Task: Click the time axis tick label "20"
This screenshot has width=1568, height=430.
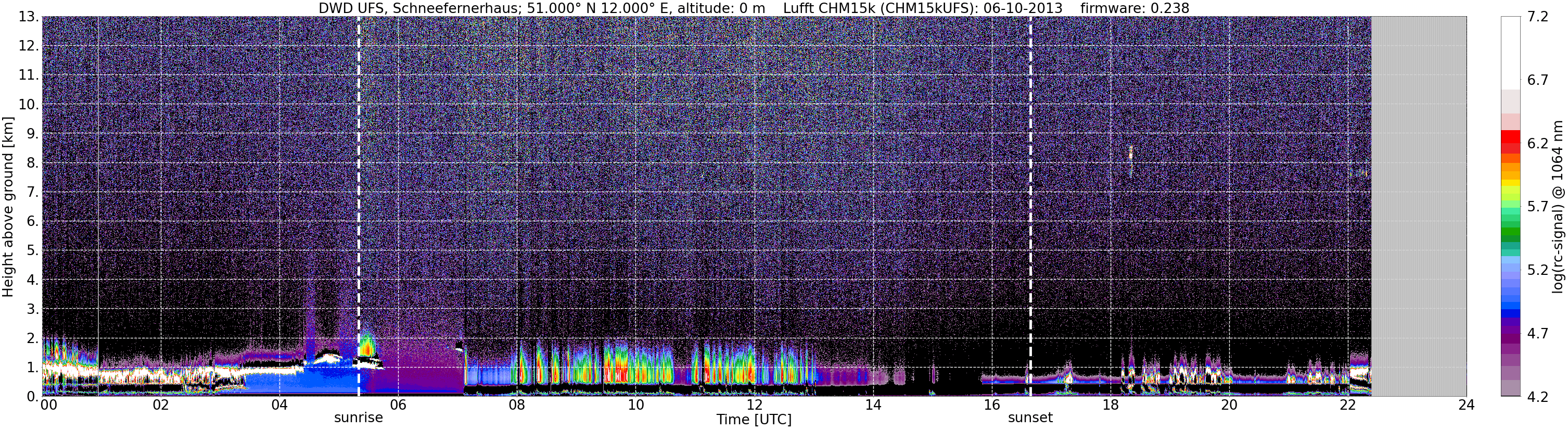Action: [1229, 406]
